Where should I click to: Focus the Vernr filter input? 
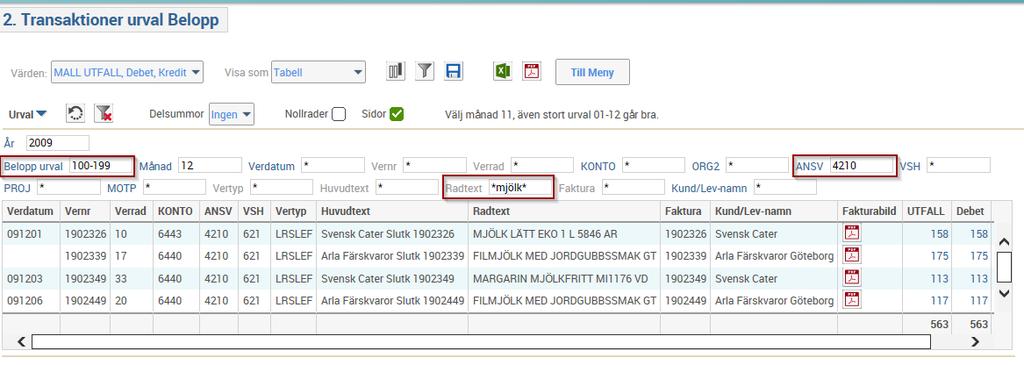434,165
